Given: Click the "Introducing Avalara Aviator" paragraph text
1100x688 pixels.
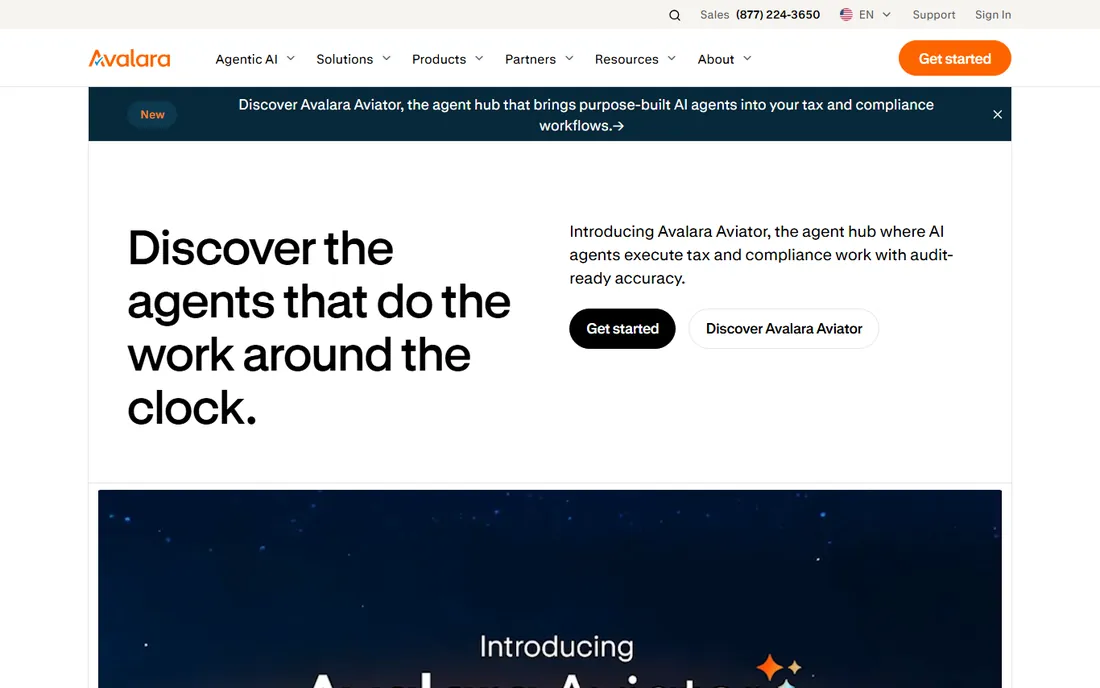Looking at the screenshot, I should [x=761, y=255].
